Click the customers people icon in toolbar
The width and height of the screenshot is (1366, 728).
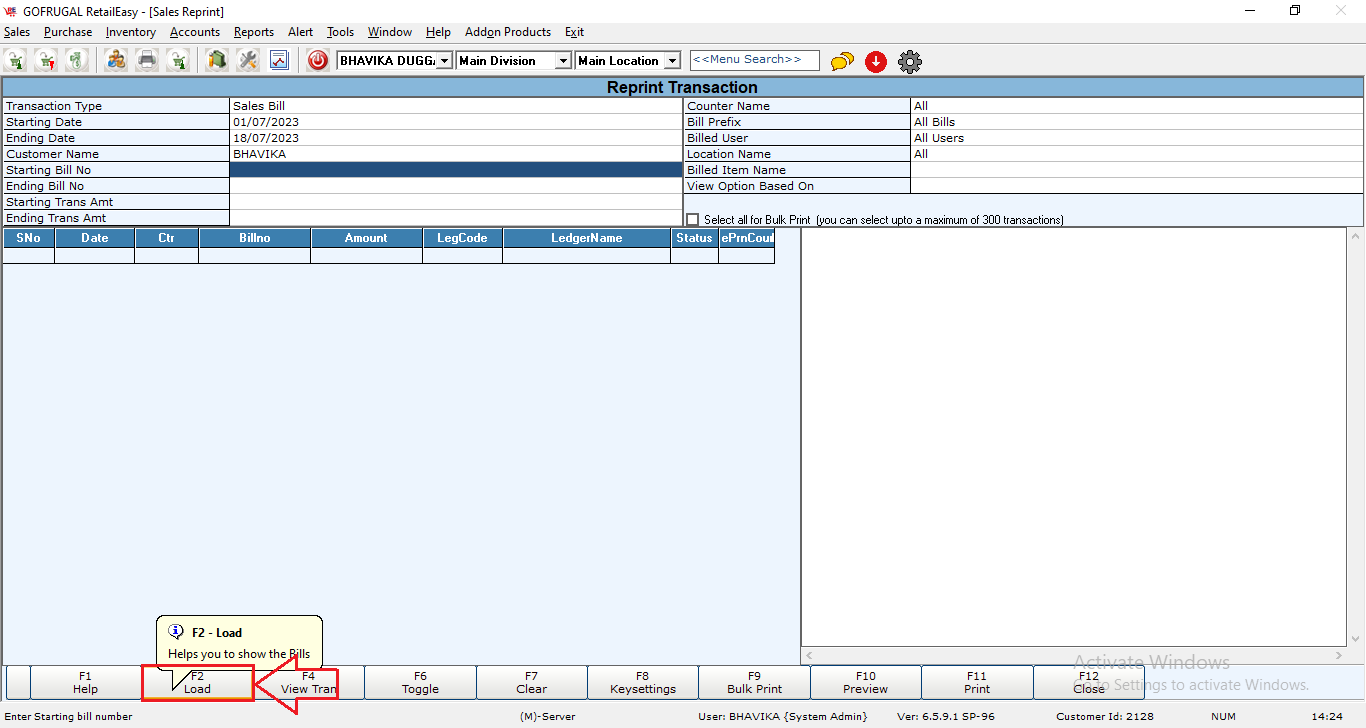pos(116,61)
